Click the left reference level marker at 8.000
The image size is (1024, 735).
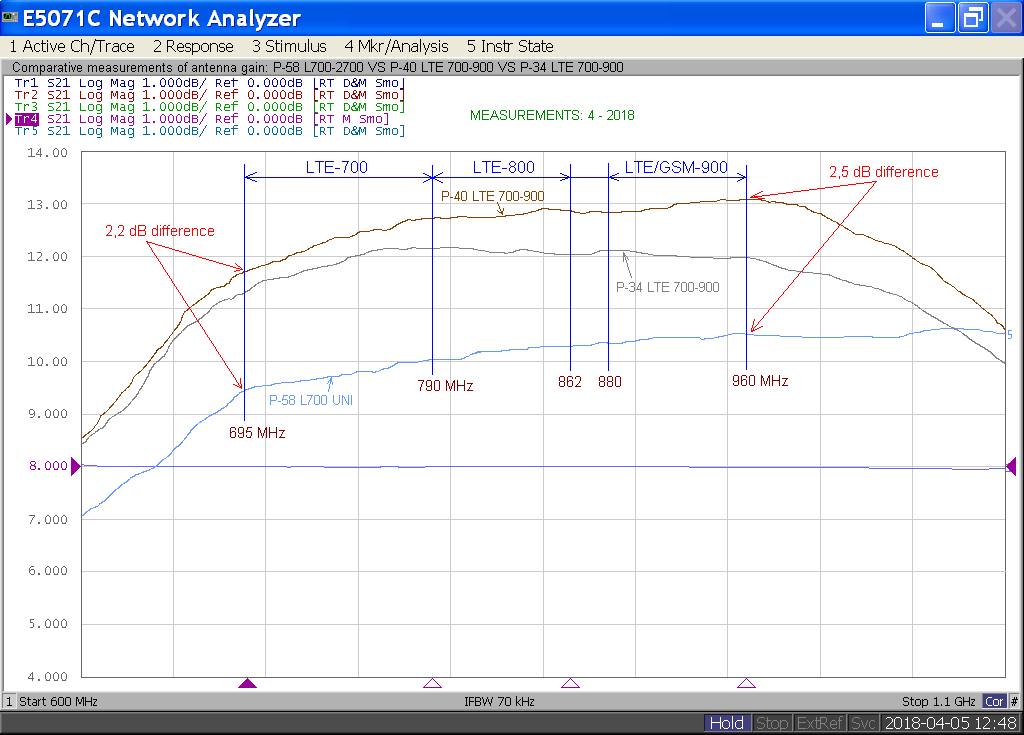click(x=75, y=466)
